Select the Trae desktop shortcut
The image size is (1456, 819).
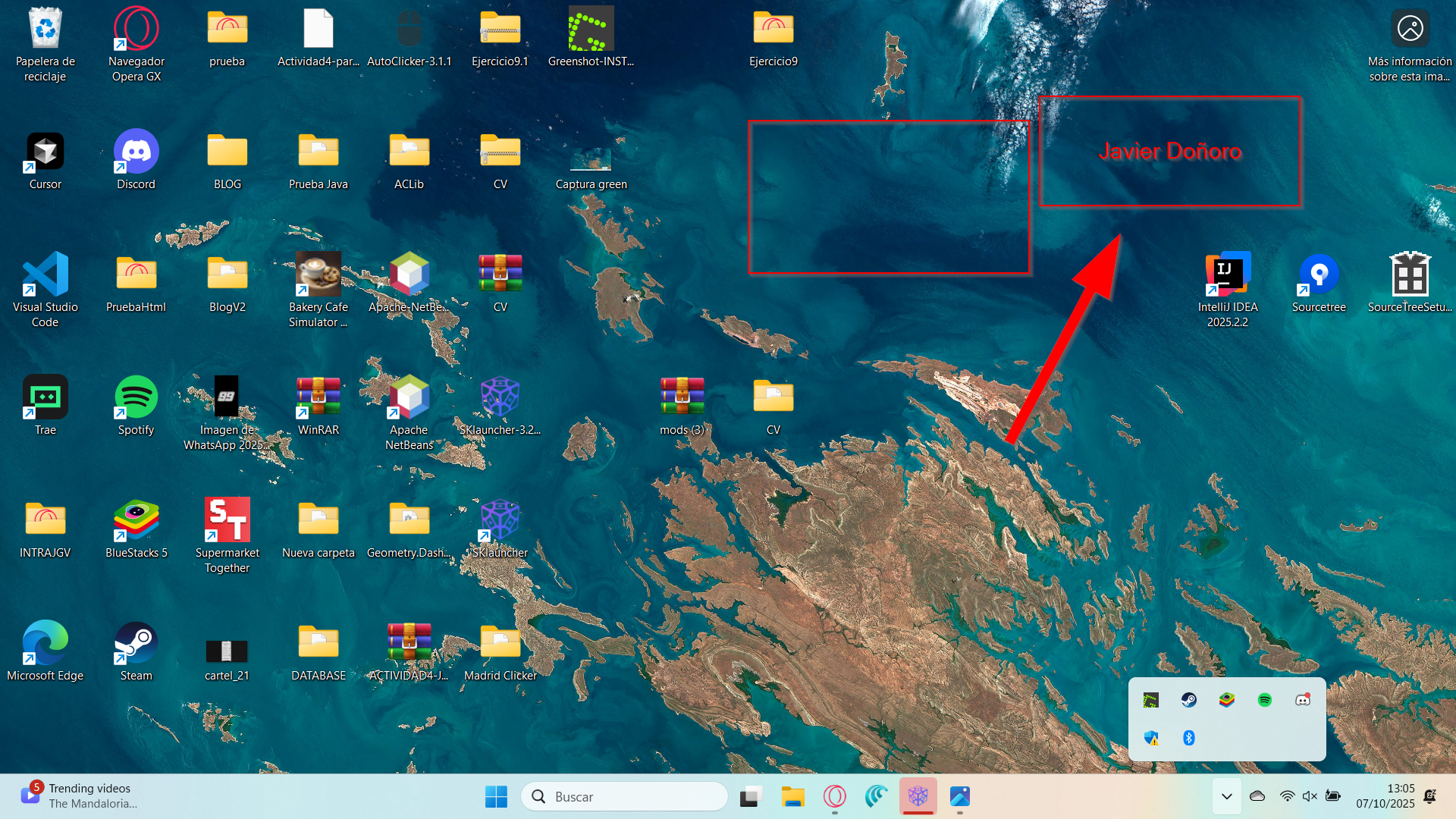[x=45, y=405]
